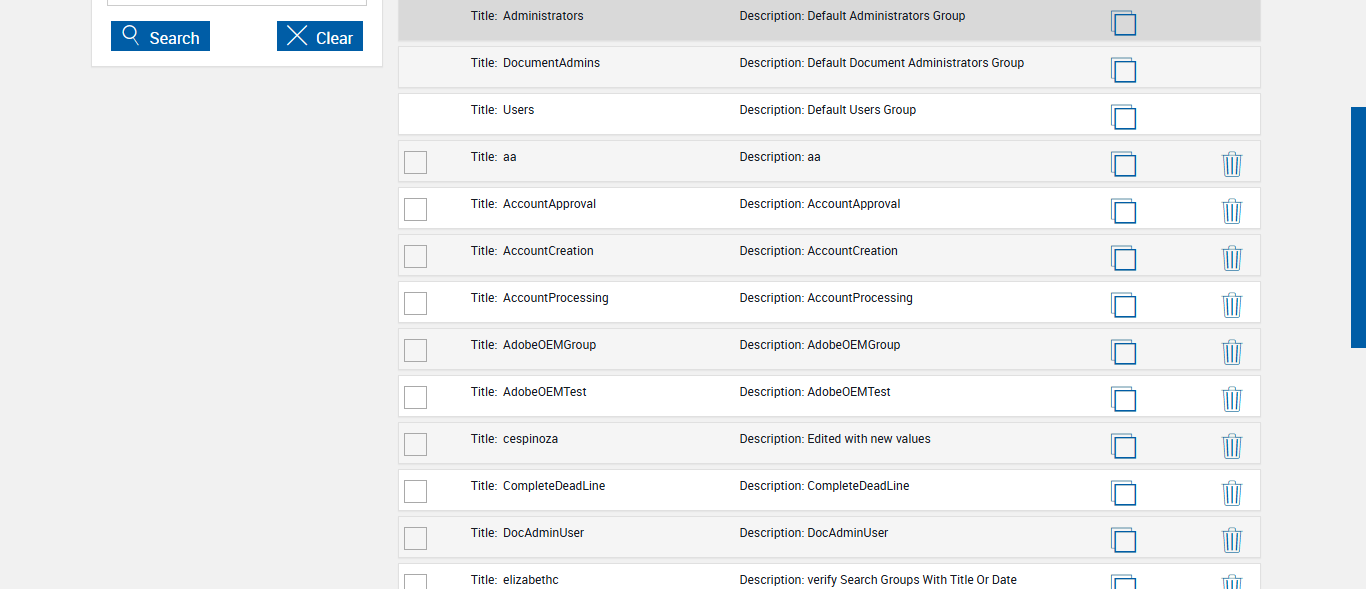This screenshot has width=1366, height=589.
Task: Check the aa group checkbox
Action: coord(415,162)
